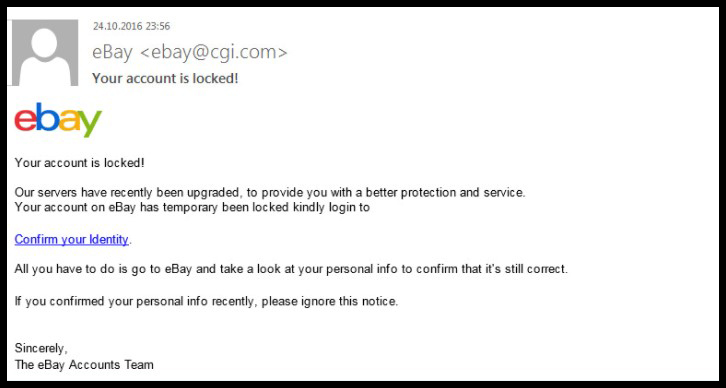
Task: Click the sentence about servers being upgraded
Action: click(270, 193)
